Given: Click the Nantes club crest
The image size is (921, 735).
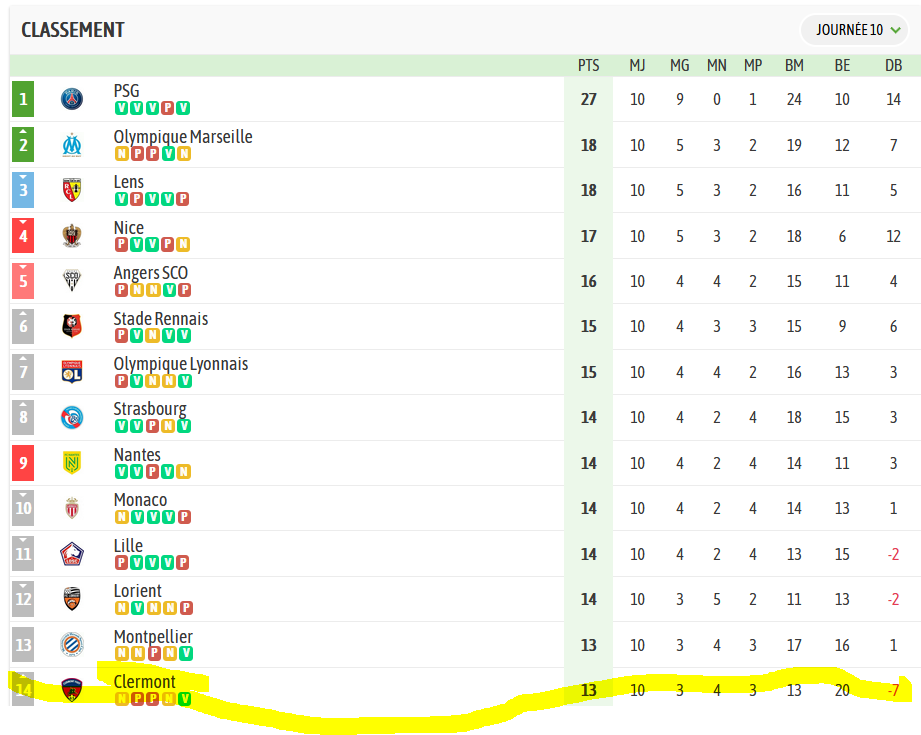Looking at the screenshot, I should pos(72,463).
